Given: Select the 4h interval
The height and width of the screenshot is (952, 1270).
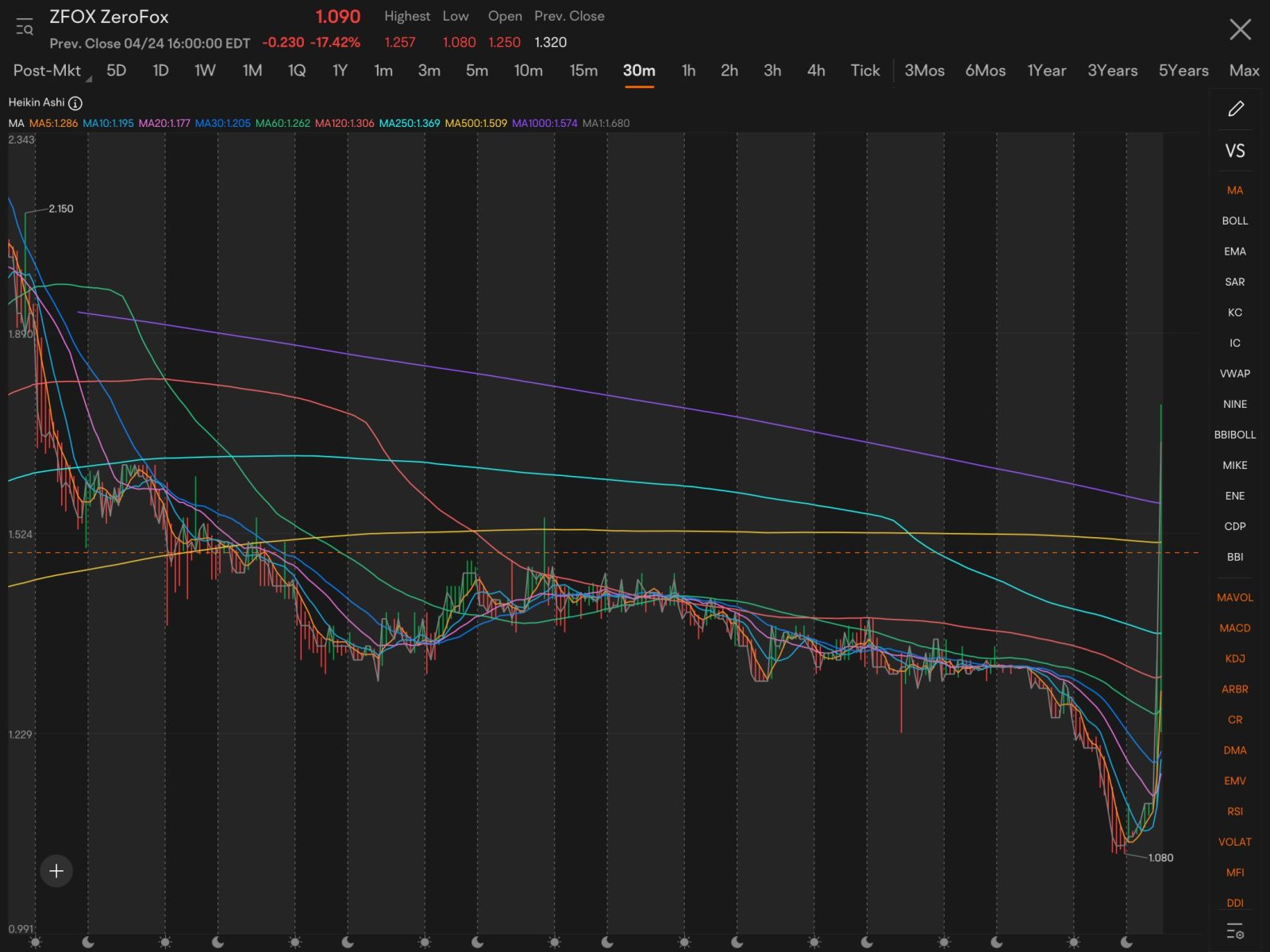Looking at the screenshot, I should (x=816, y=71).
